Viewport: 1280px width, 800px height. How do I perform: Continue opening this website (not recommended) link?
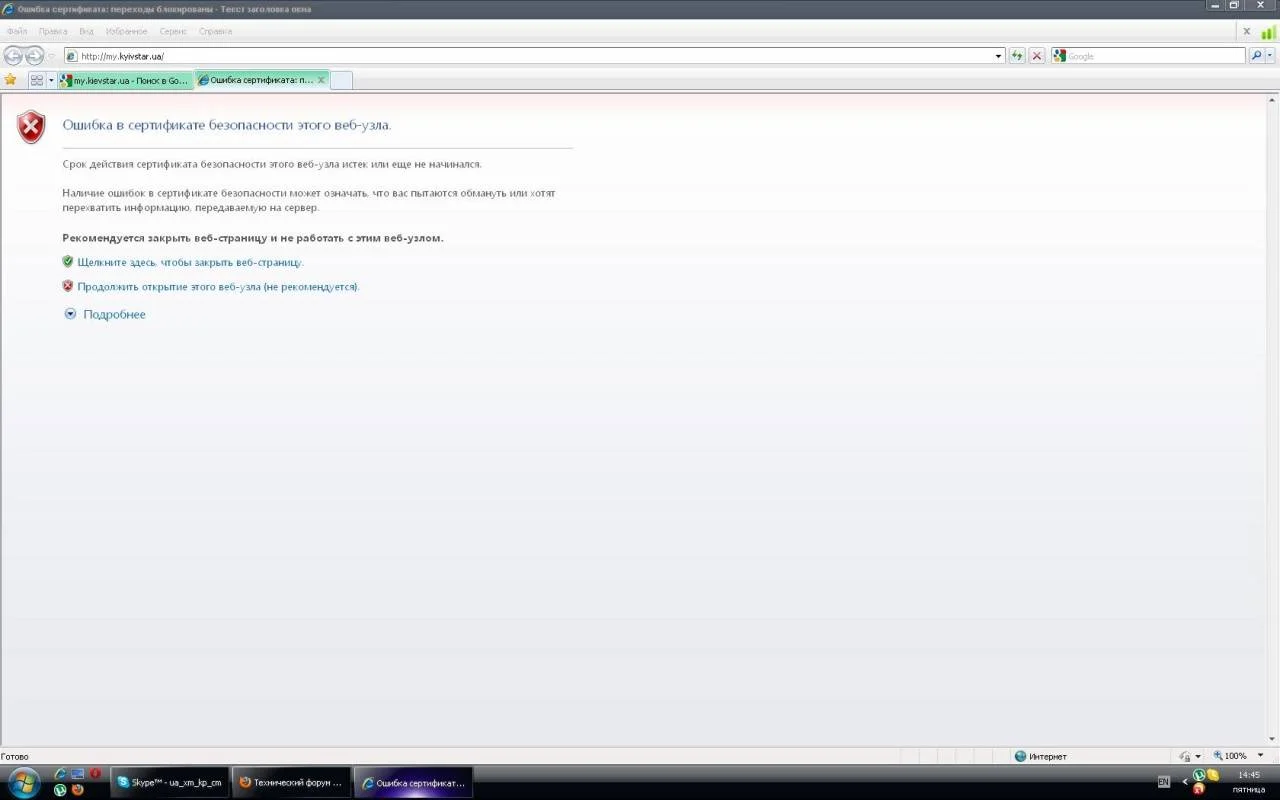[218, 286]
